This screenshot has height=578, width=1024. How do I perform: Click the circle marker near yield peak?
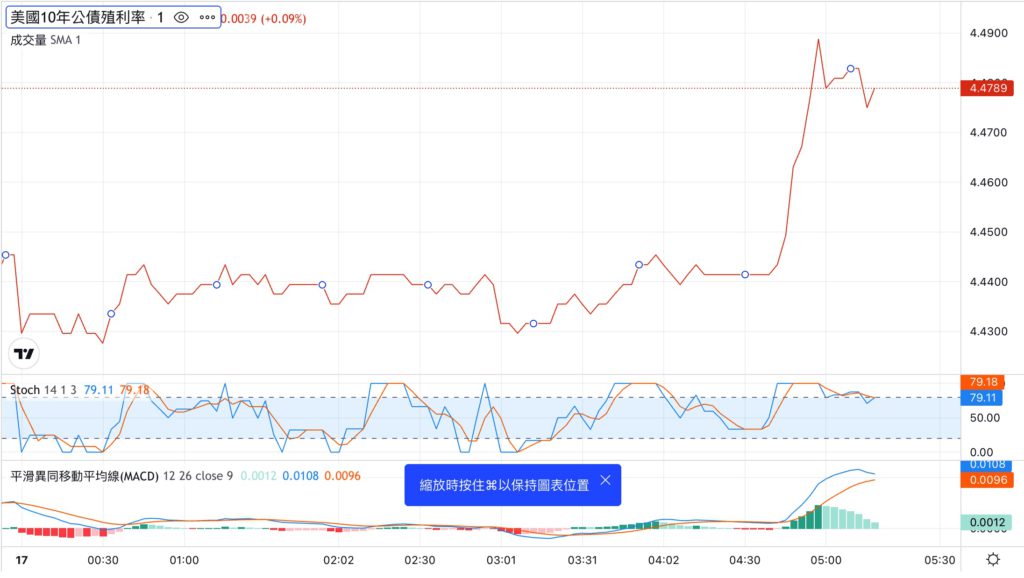point(850,68)
